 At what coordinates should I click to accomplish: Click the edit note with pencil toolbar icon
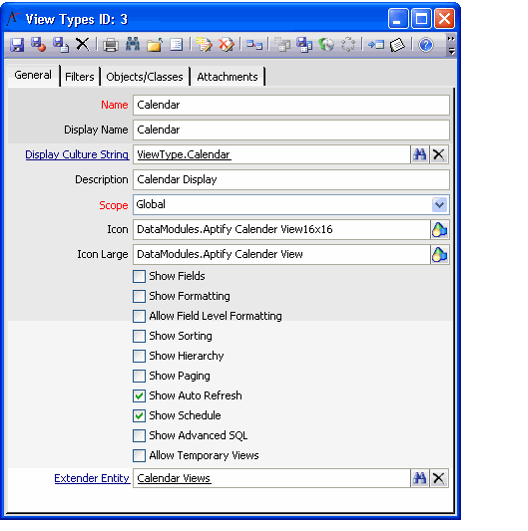204,45
